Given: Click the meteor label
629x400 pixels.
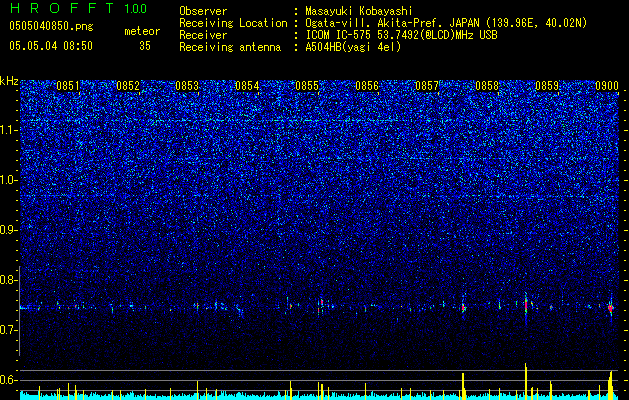Looking at the screenshot, I should point(142,31).
